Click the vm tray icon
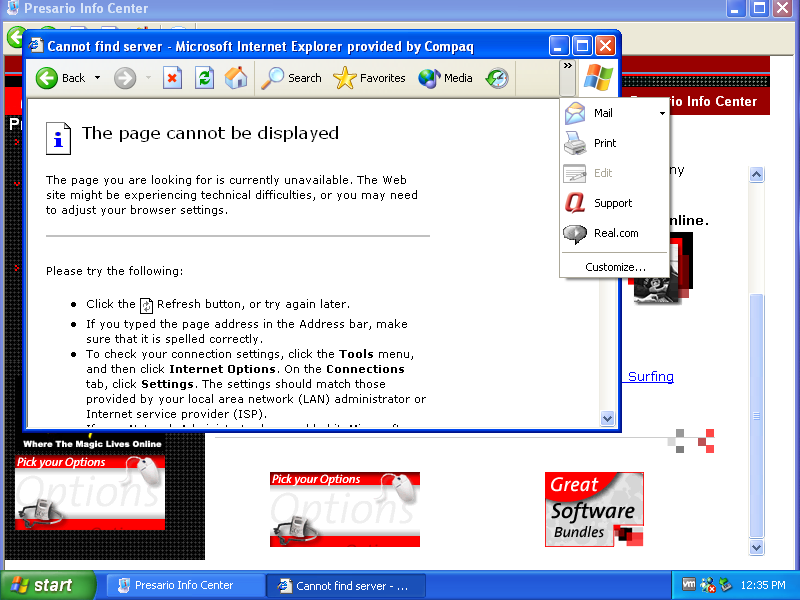 [x=689, y=584]
